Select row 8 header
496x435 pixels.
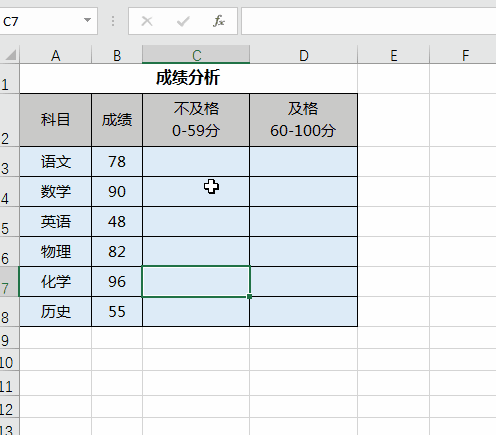(x=9, y=312)
